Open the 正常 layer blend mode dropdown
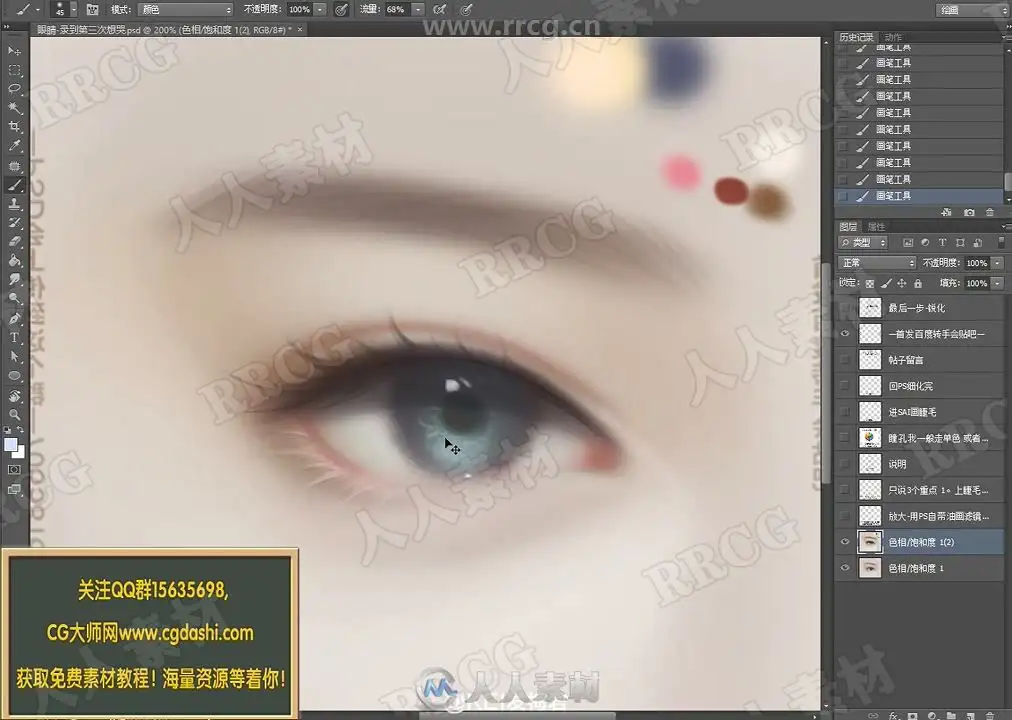 [x=877, y=263]
